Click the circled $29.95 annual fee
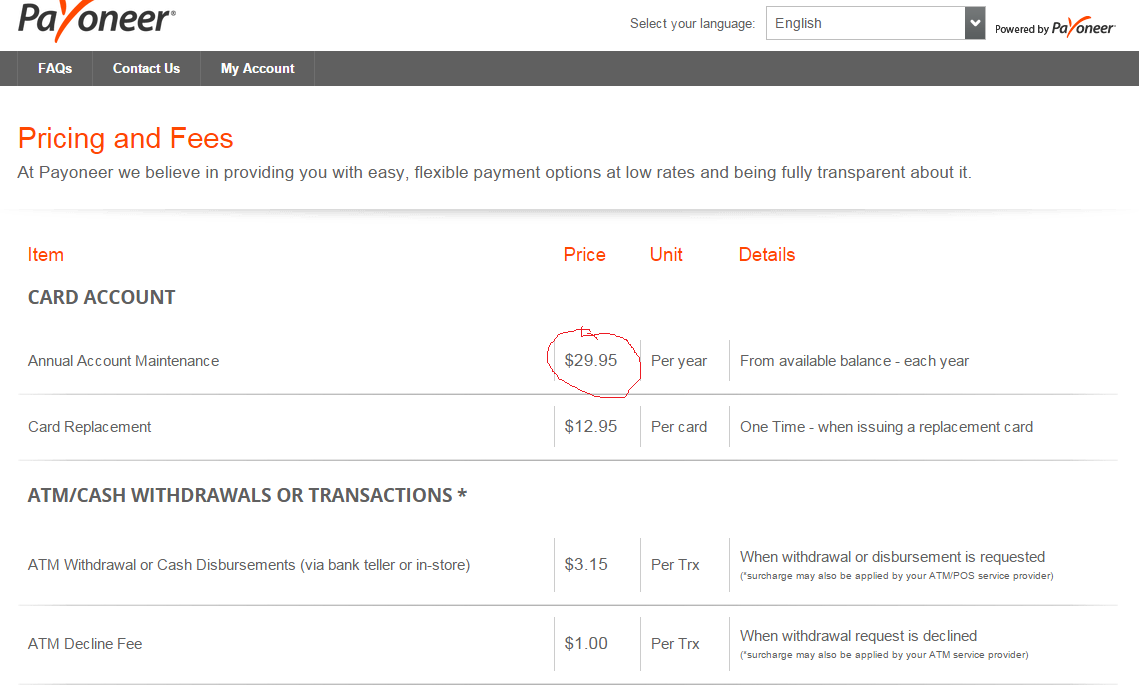Image resolution: width=1139 pixels, height=696 pixels. tap(591, 361)
